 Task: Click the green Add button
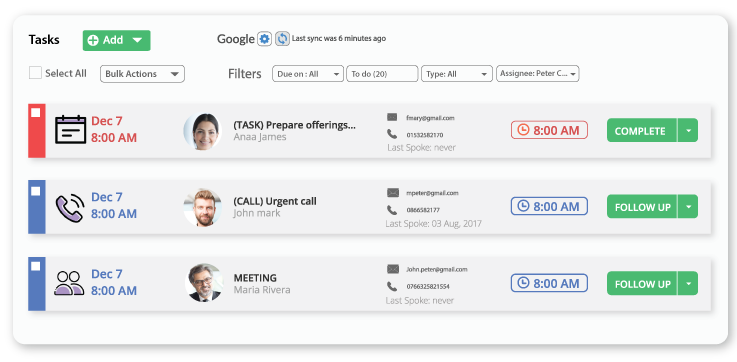117,40
